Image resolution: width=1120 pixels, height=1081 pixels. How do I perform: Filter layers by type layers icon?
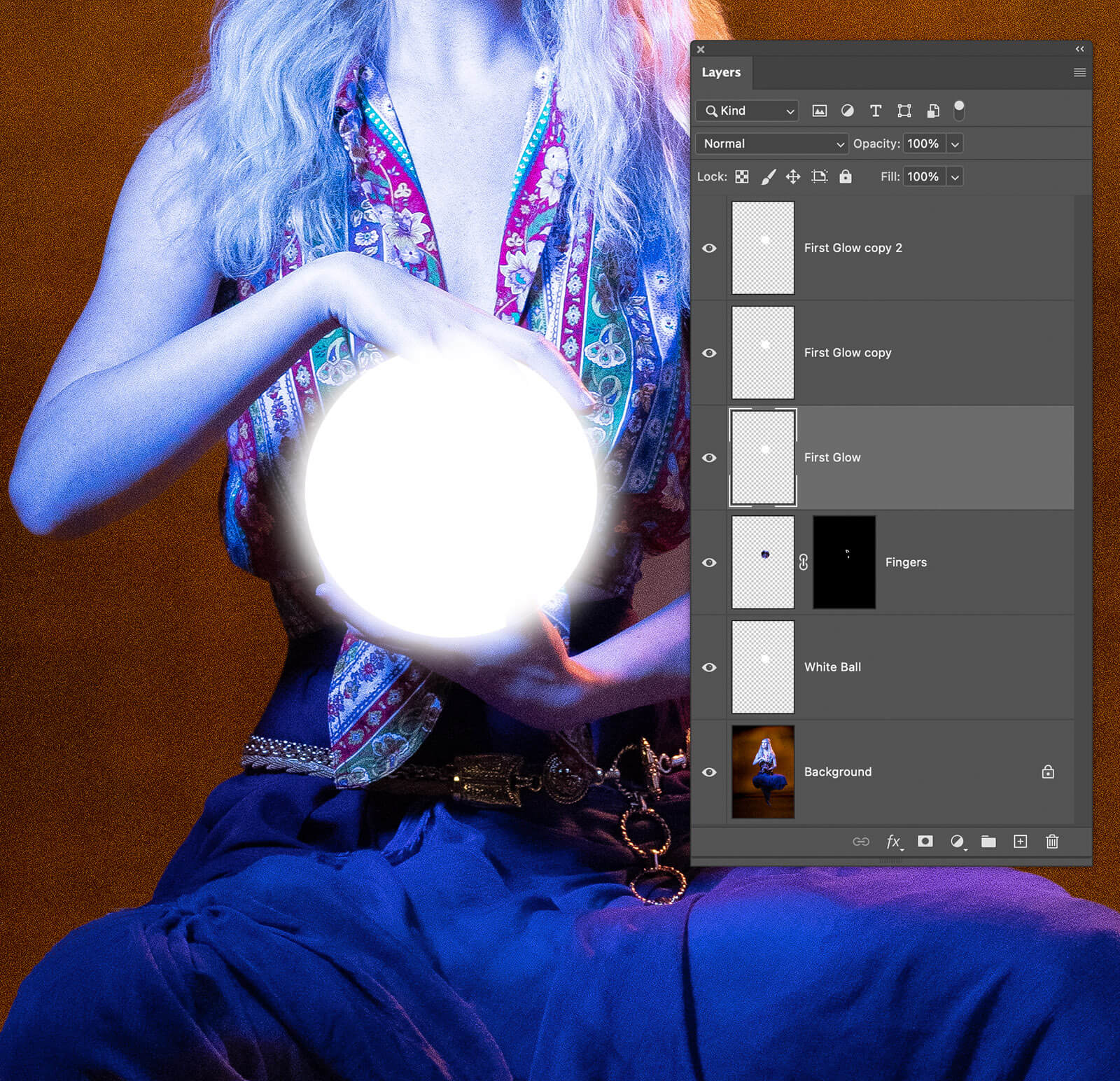click(x=876, y=111)
